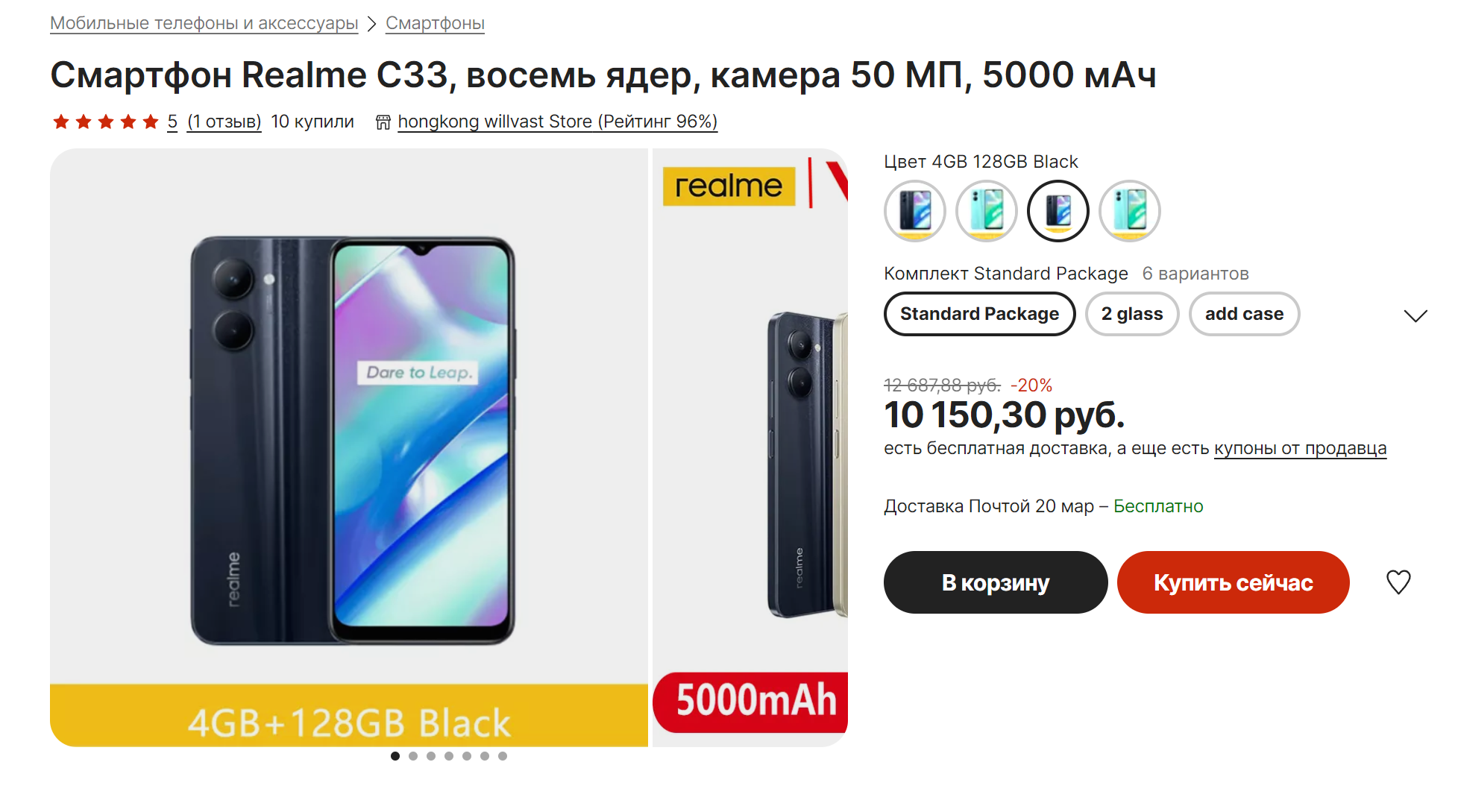Click the Купить сейчас button
The width and height of the screenshot is (1458, 812).
tap(1234, 582)
